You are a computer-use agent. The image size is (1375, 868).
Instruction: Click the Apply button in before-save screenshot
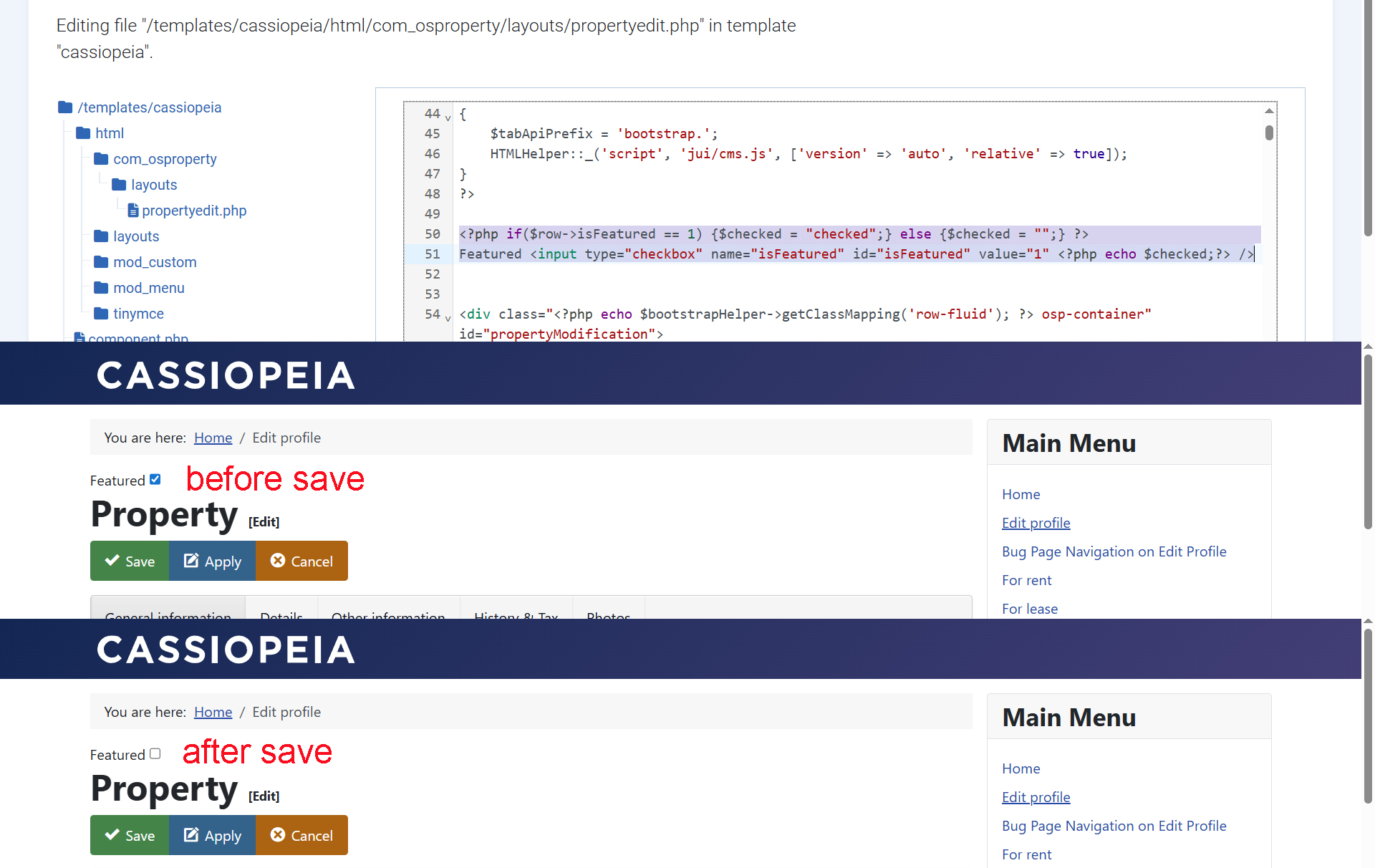click(212, 561)
